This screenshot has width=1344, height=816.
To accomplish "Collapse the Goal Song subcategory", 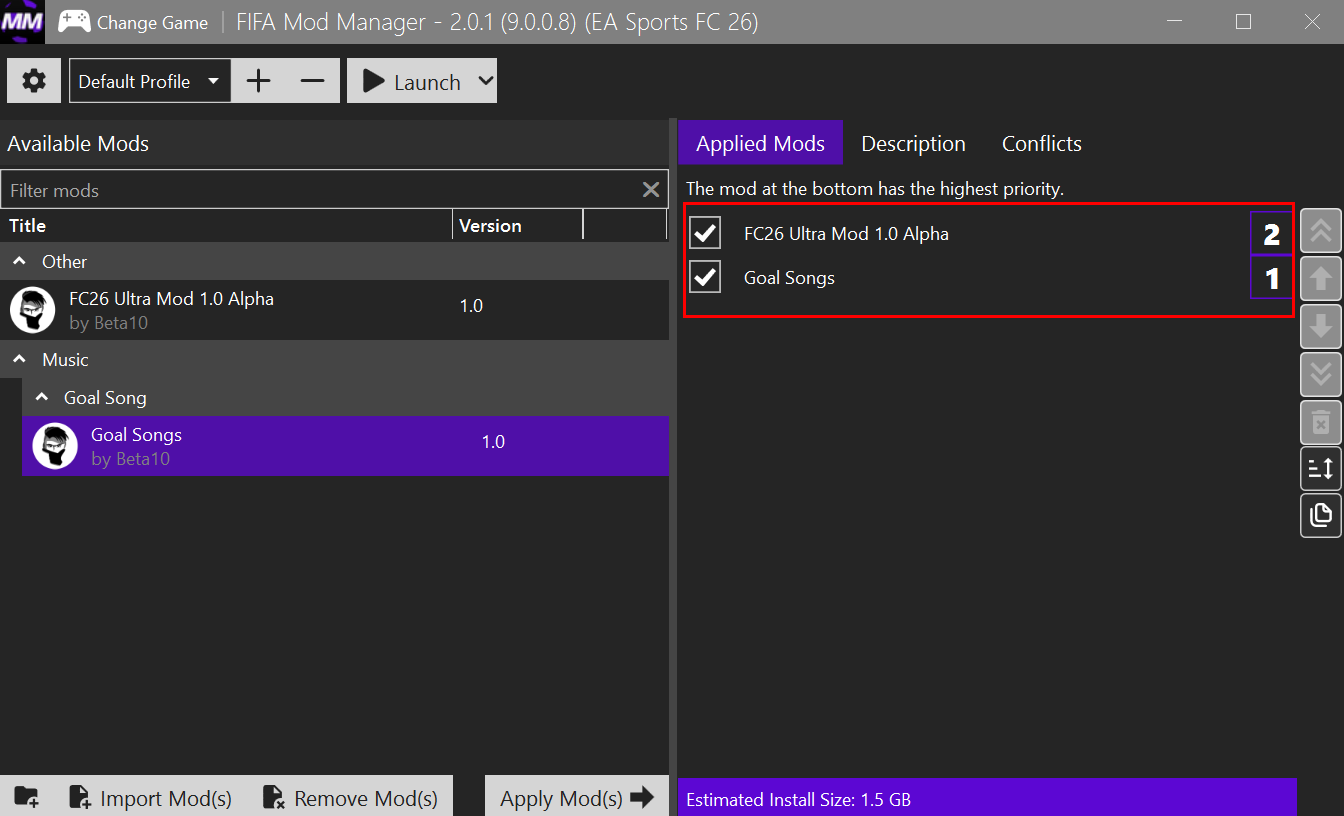I will click(42, 397).
